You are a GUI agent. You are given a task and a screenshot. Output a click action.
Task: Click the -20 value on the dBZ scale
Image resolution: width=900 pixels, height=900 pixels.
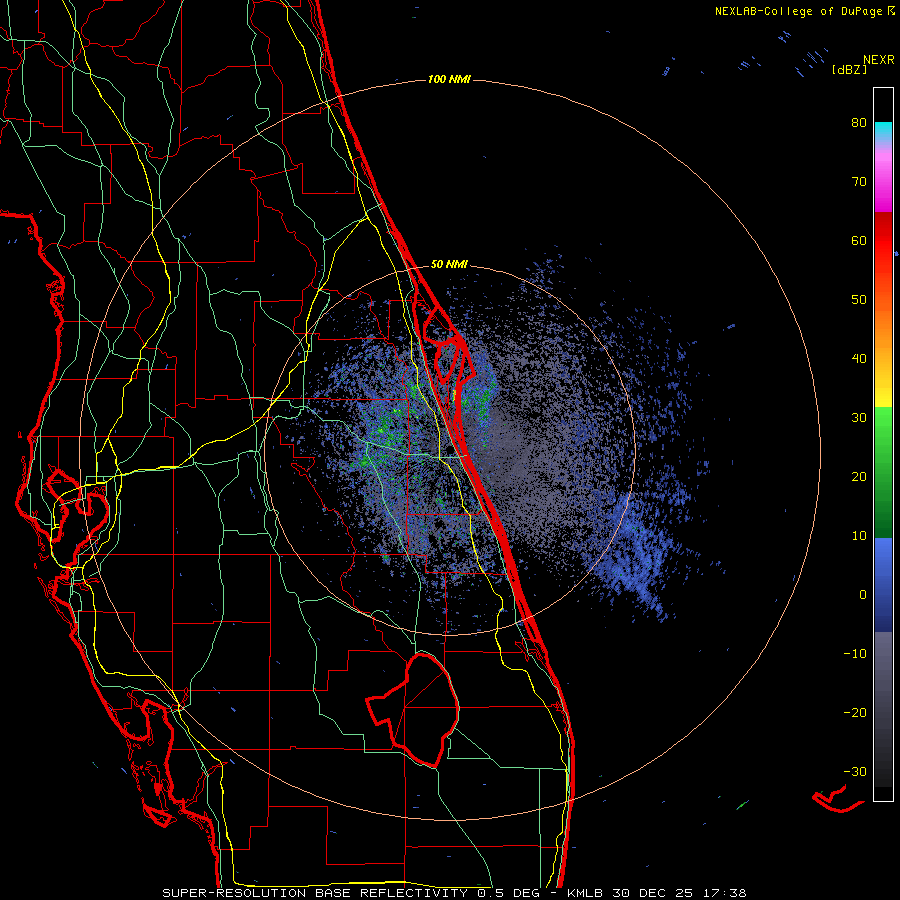point(855,713)
